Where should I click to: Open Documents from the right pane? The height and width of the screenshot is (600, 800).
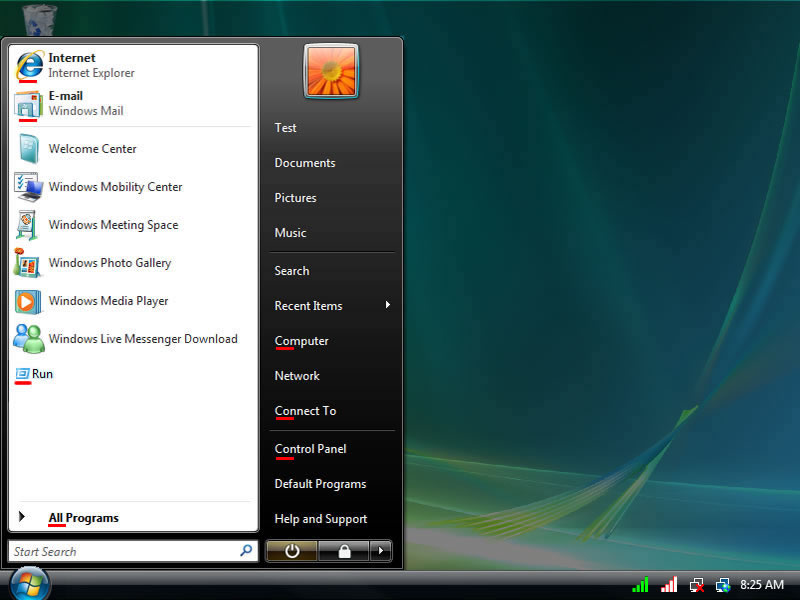point(305,163)
